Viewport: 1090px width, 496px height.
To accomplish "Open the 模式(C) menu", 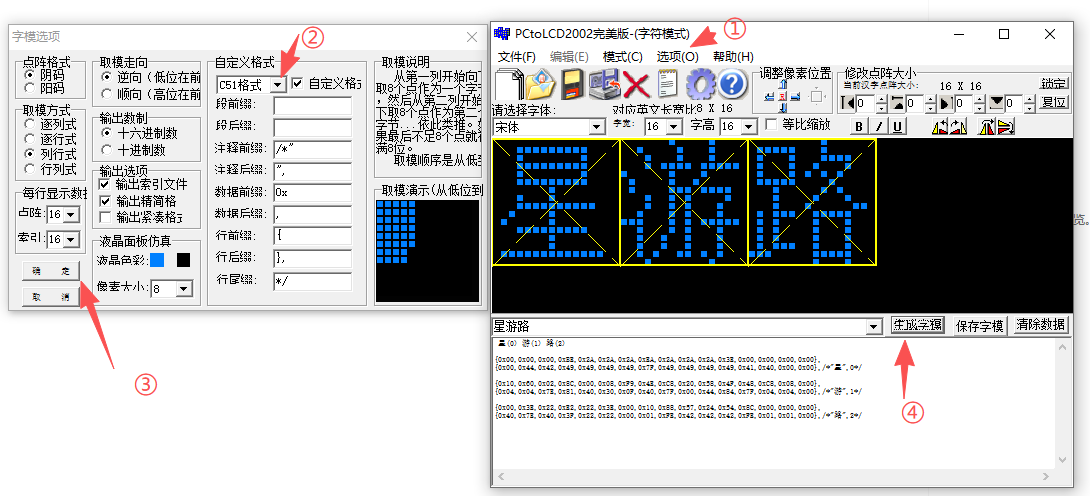I will click(622, 56).
